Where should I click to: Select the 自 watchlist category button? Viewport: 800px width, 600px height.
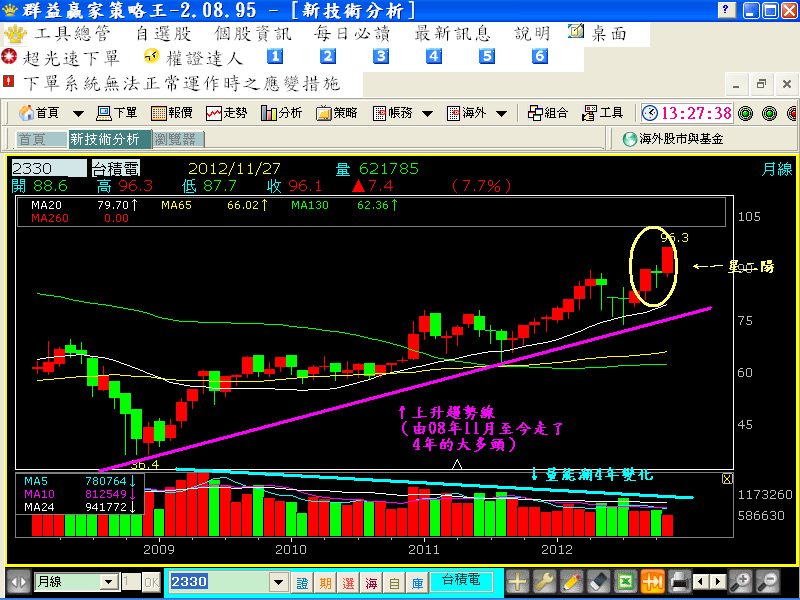[x=394, y=582]
